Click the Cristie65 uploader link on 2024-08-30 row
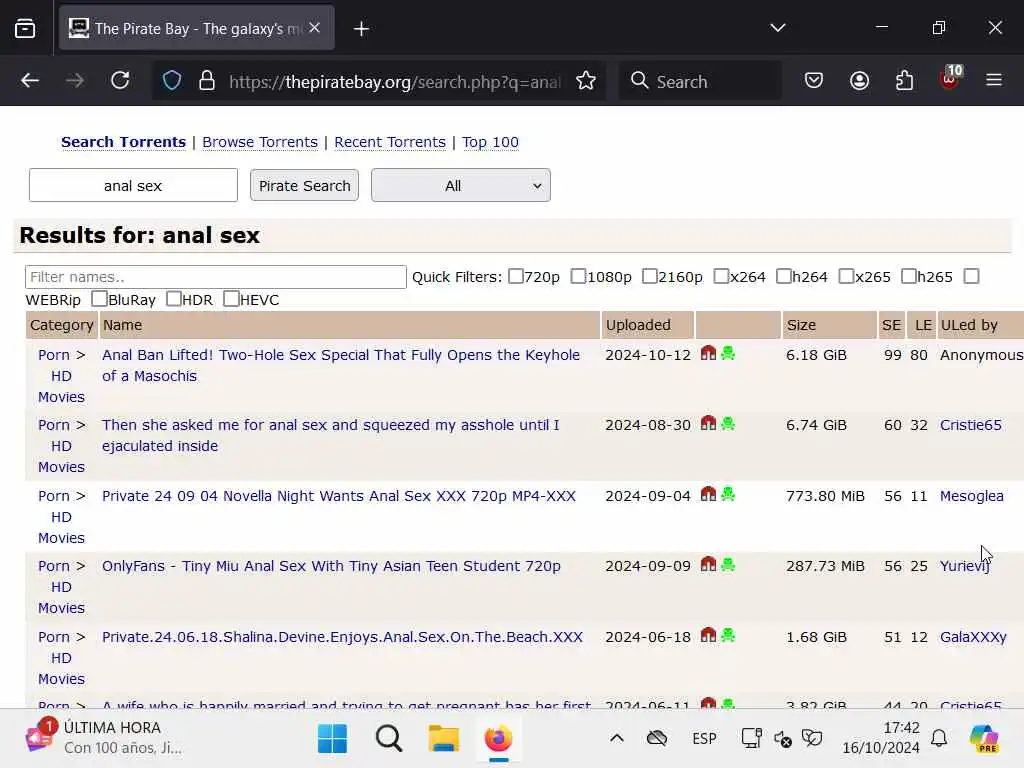This screenshot has height=768, width=1024. (970, 425)
